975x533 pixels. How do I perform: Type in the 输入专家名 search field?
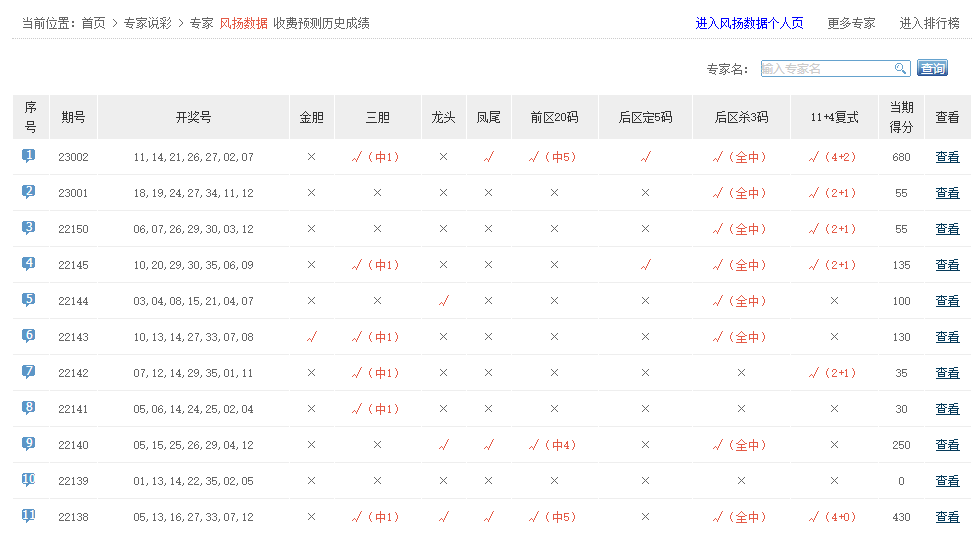pos(826,68)
